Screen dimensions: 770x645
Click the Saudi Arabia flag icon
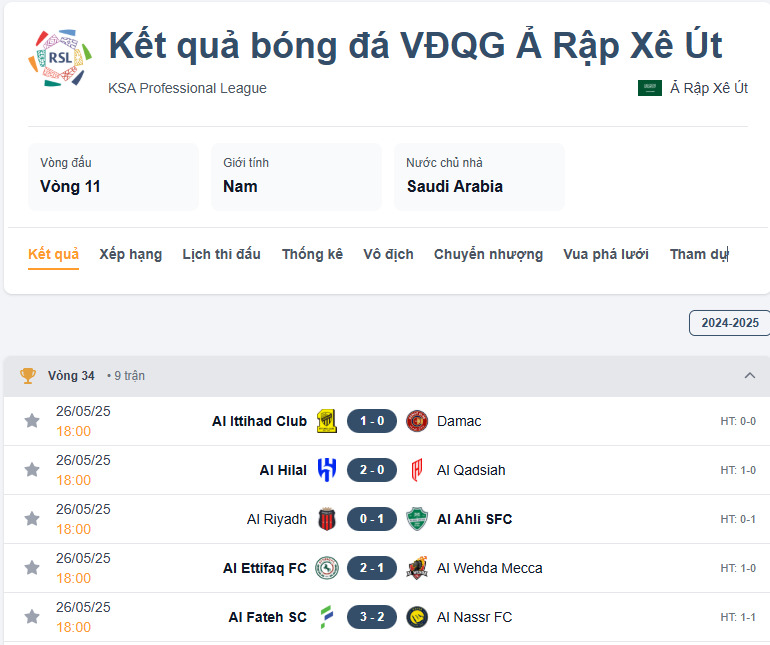coord(650,88)
